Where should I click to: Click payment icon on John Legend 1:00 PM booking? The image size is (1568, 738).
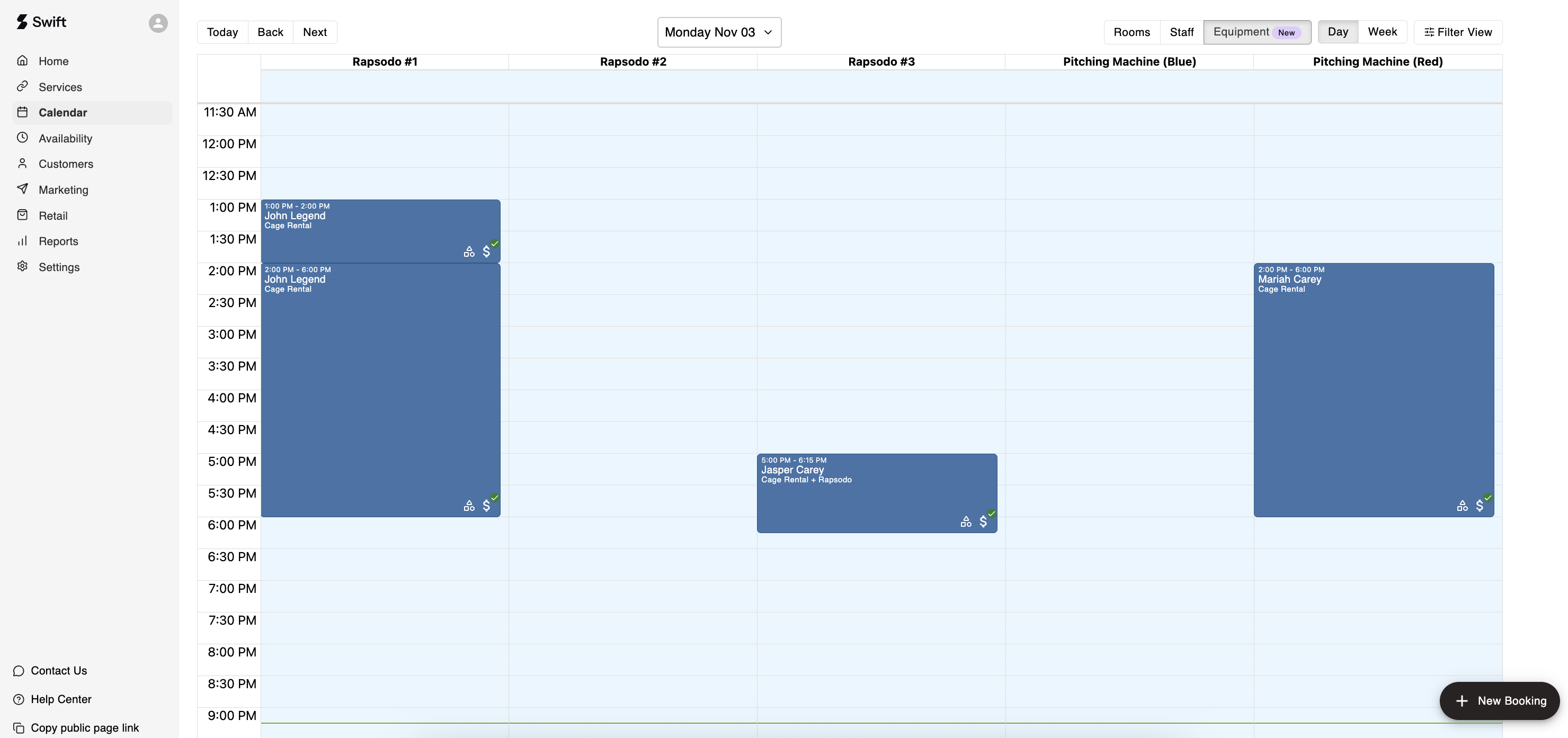point(486,251)
